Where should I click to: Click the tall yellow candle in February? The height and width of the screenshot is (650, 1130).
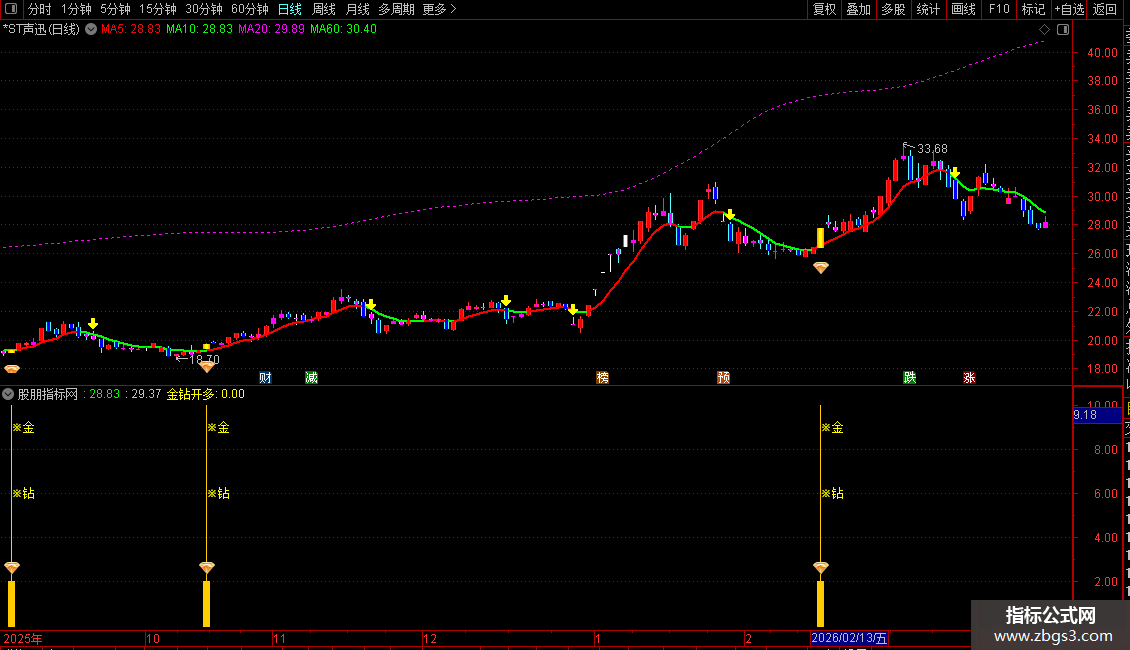click(x=820, y=238)
